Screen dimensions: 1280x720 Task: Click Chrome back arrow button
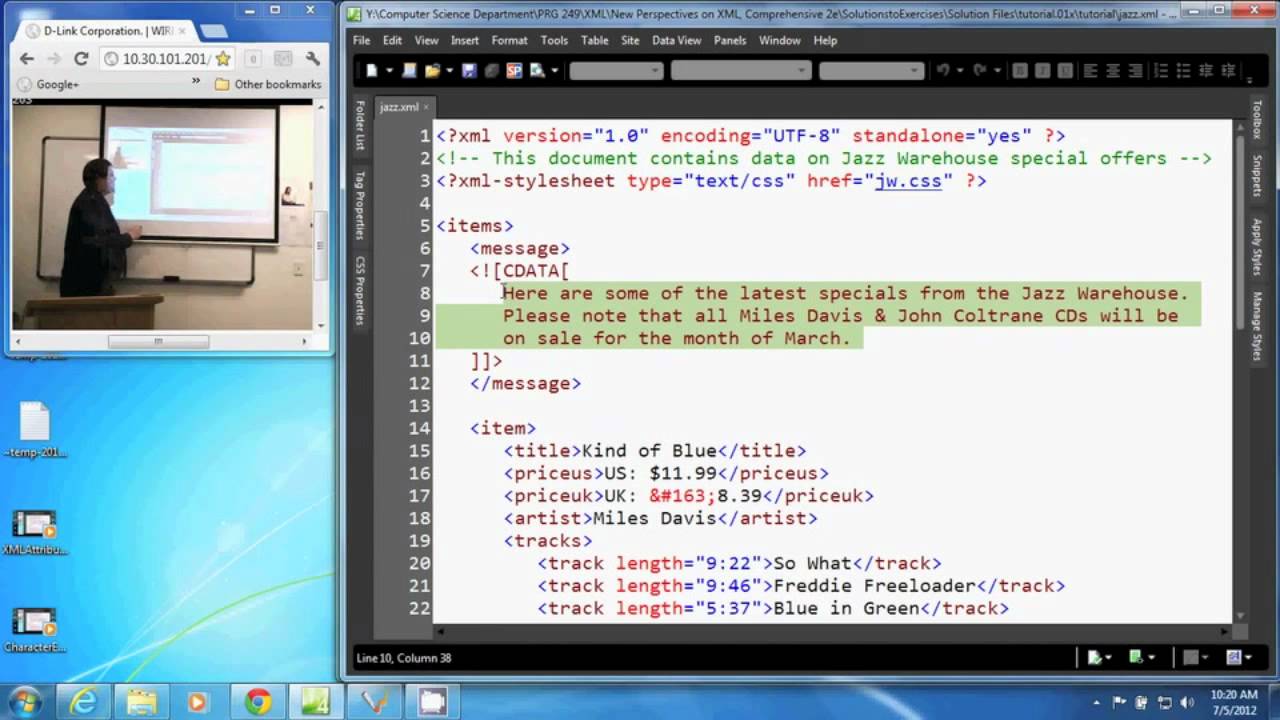click(x=27, y=59)
